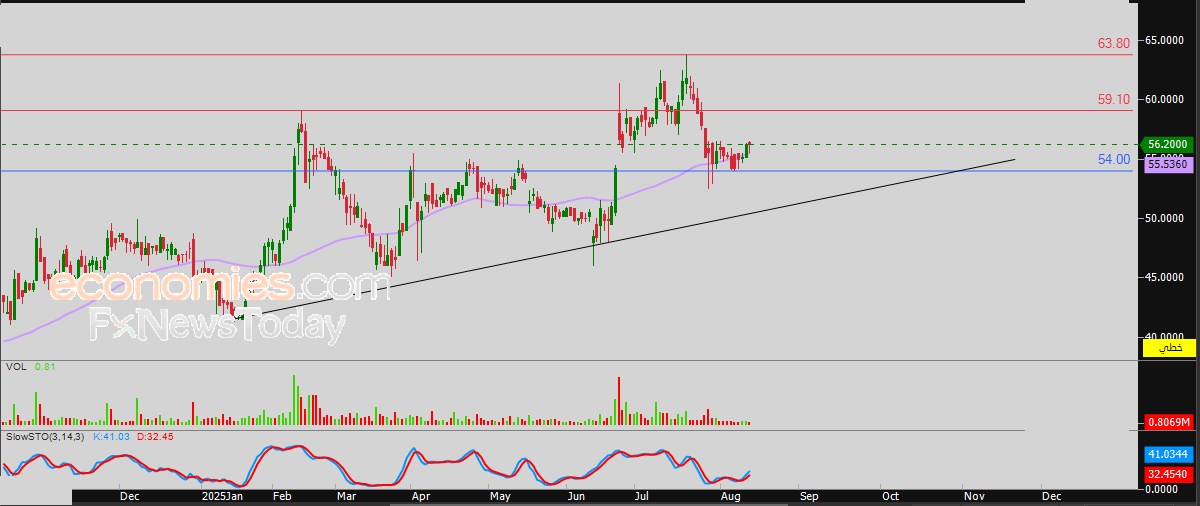Click the SlowSTO(3,14,3) indicator title
The width and height of the screenshot is (1200, 506).
[x=45, y=437]
